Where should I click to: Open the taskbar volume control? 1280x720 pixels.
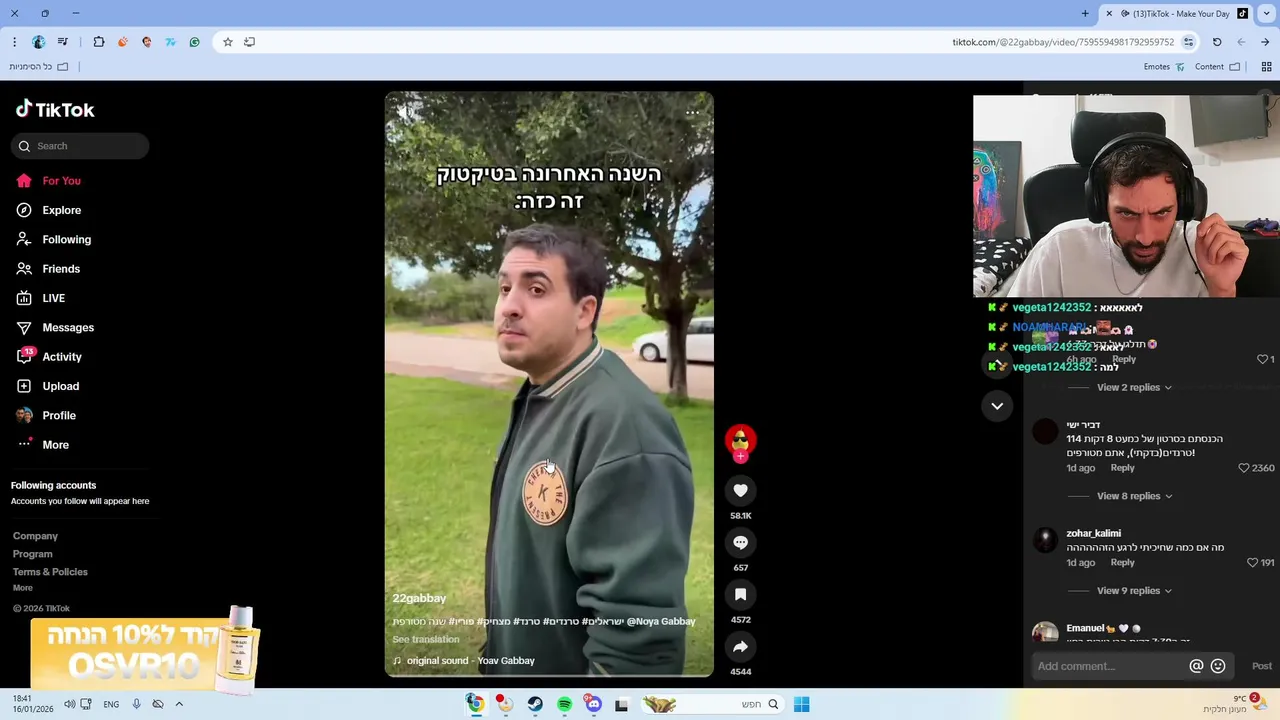(69, 704)
